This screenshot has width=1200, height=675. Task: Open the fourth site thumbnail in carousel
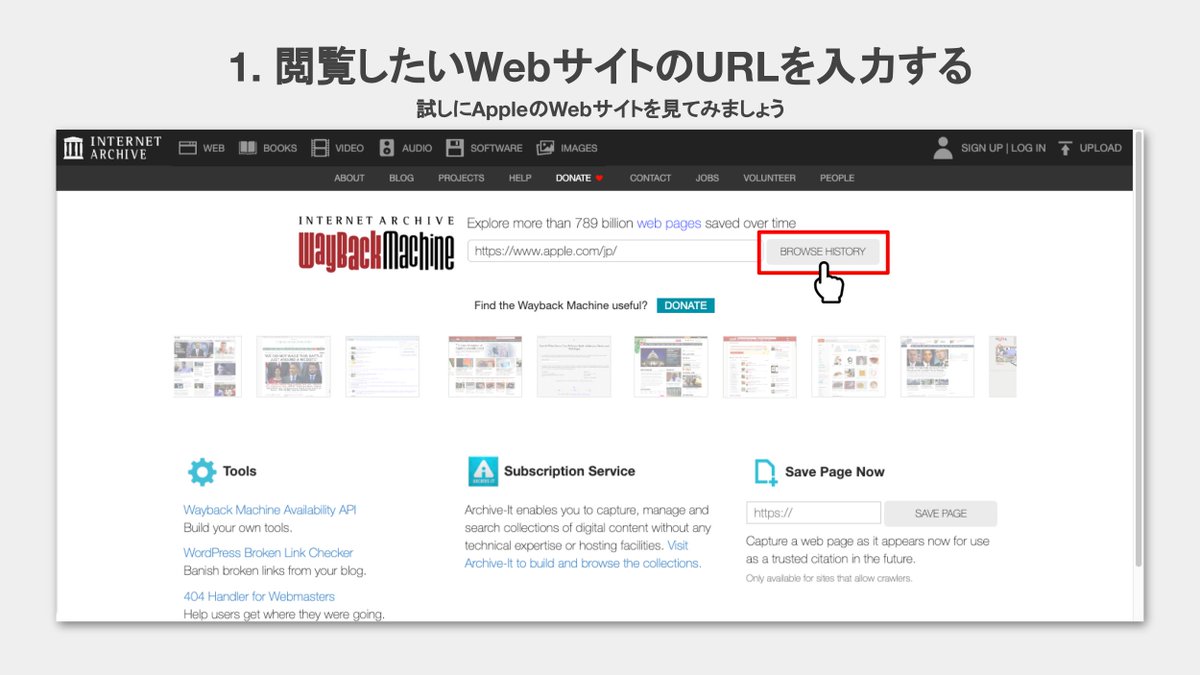click(x=485, y=367)
